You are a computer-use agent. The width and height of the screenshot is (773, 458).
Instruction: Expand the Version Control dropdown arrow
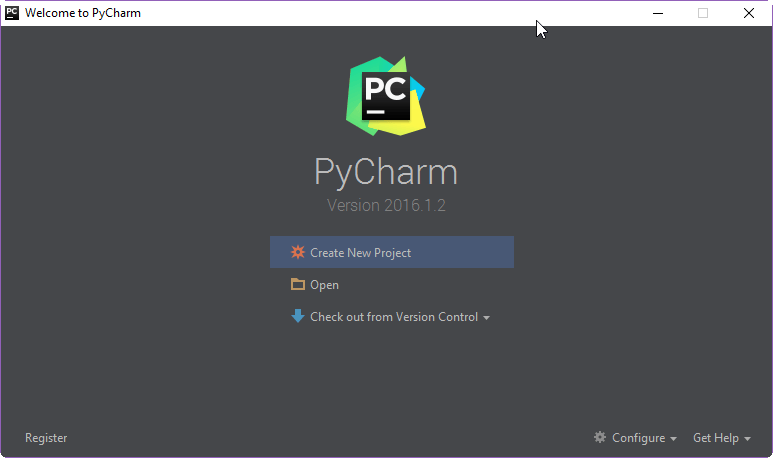coord(487,318)
